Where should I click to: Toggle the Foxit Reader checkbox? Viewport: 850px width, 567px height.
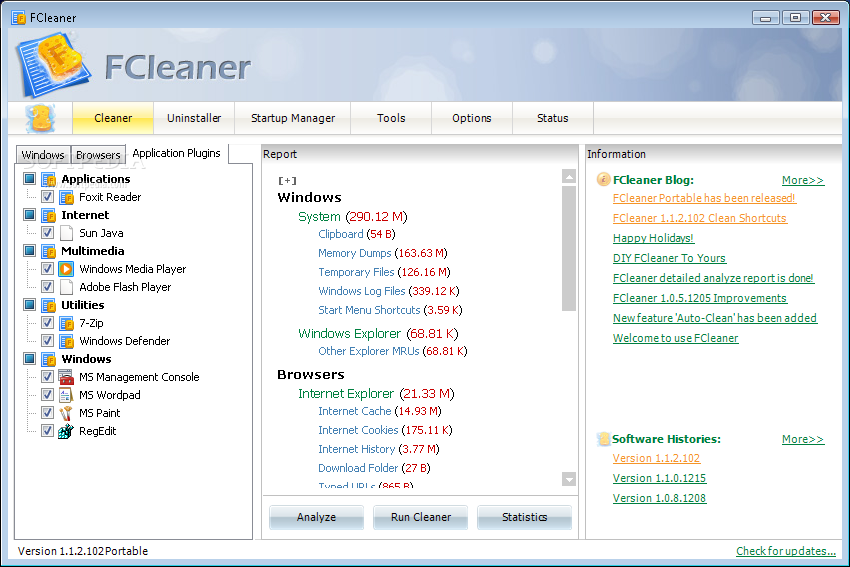(47, 197)
